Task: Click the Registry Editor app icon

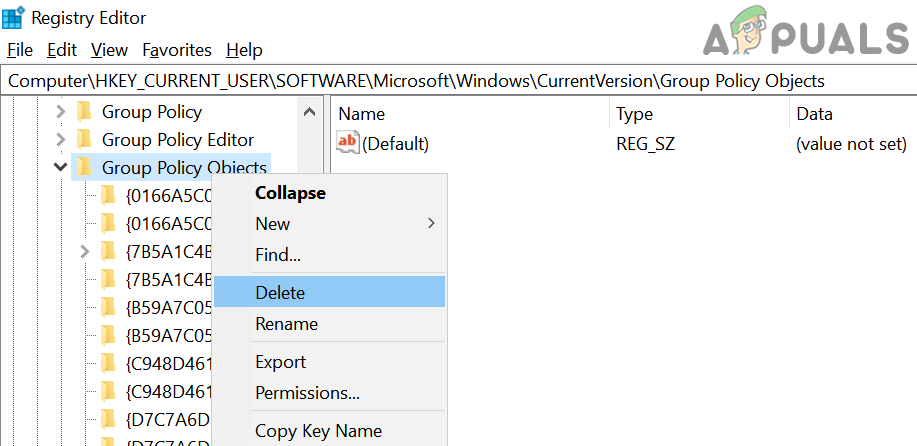Action: click(15, 18)
